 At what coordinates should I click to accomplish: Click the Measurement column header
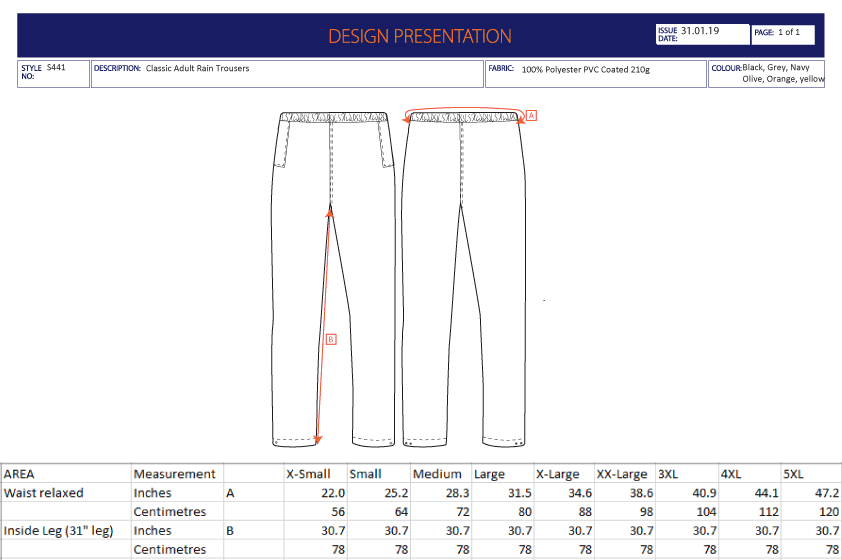coord(175,474)
